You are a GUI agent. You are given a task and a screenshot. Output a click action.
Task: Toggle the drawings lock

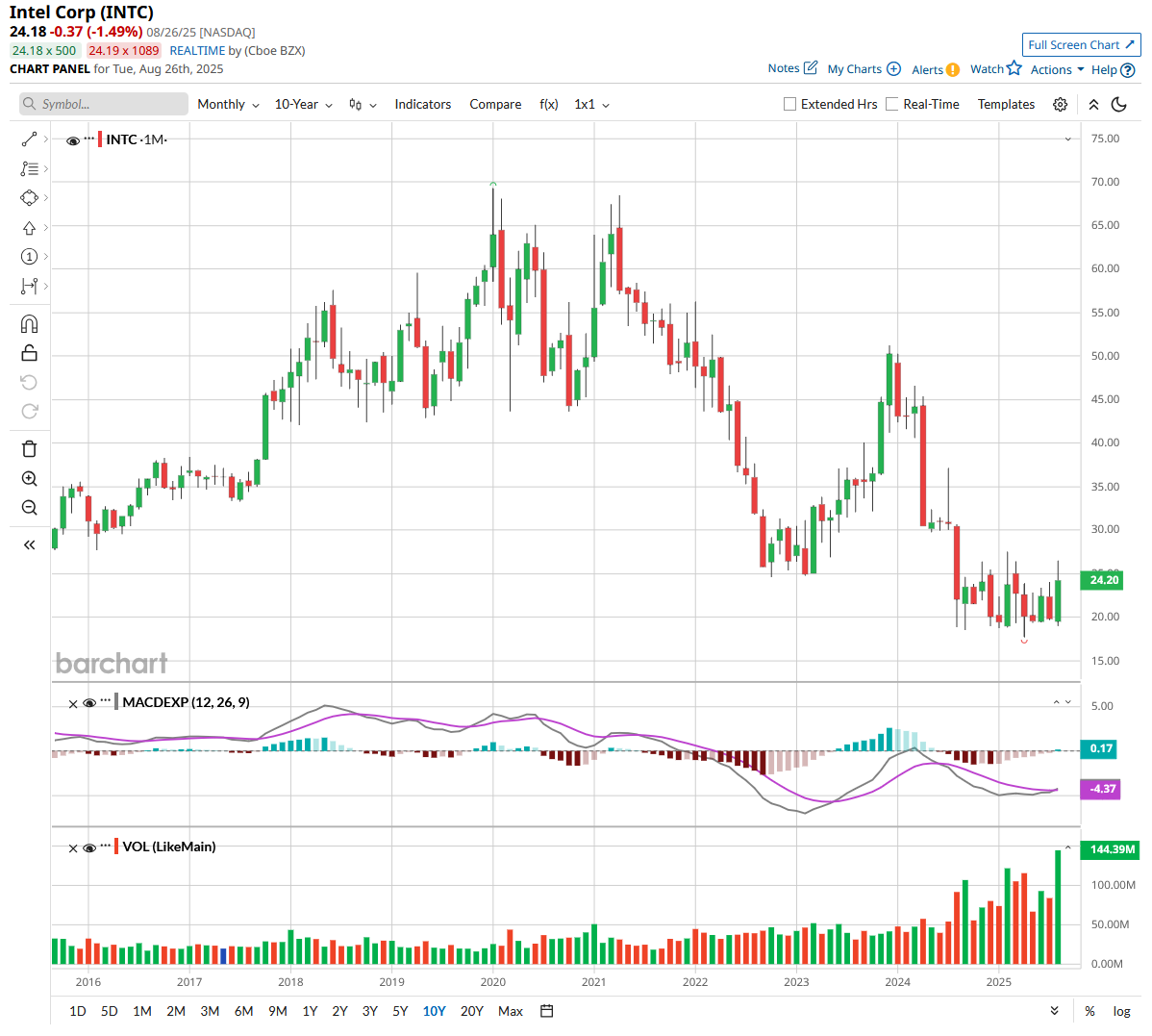30,353
